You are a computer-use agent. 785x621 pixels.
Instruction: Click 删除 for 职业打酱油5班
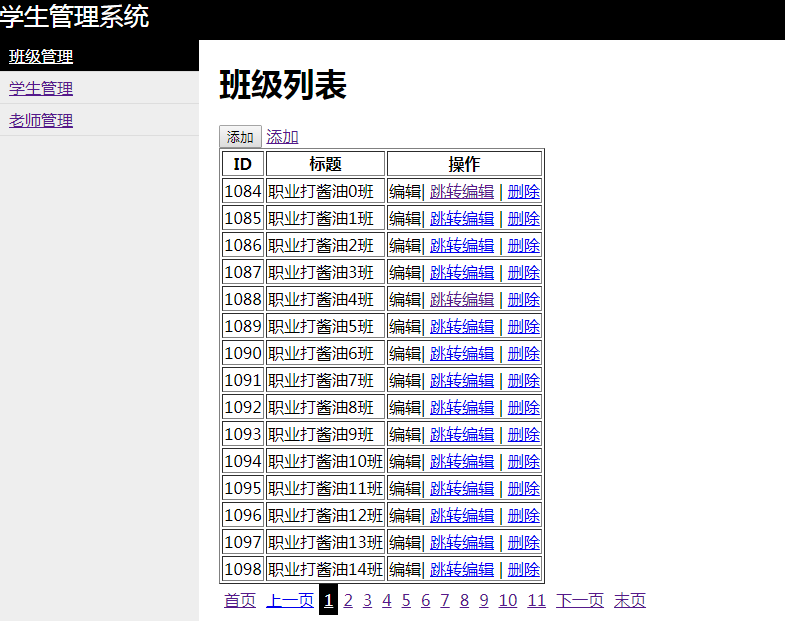pos(524,327)
